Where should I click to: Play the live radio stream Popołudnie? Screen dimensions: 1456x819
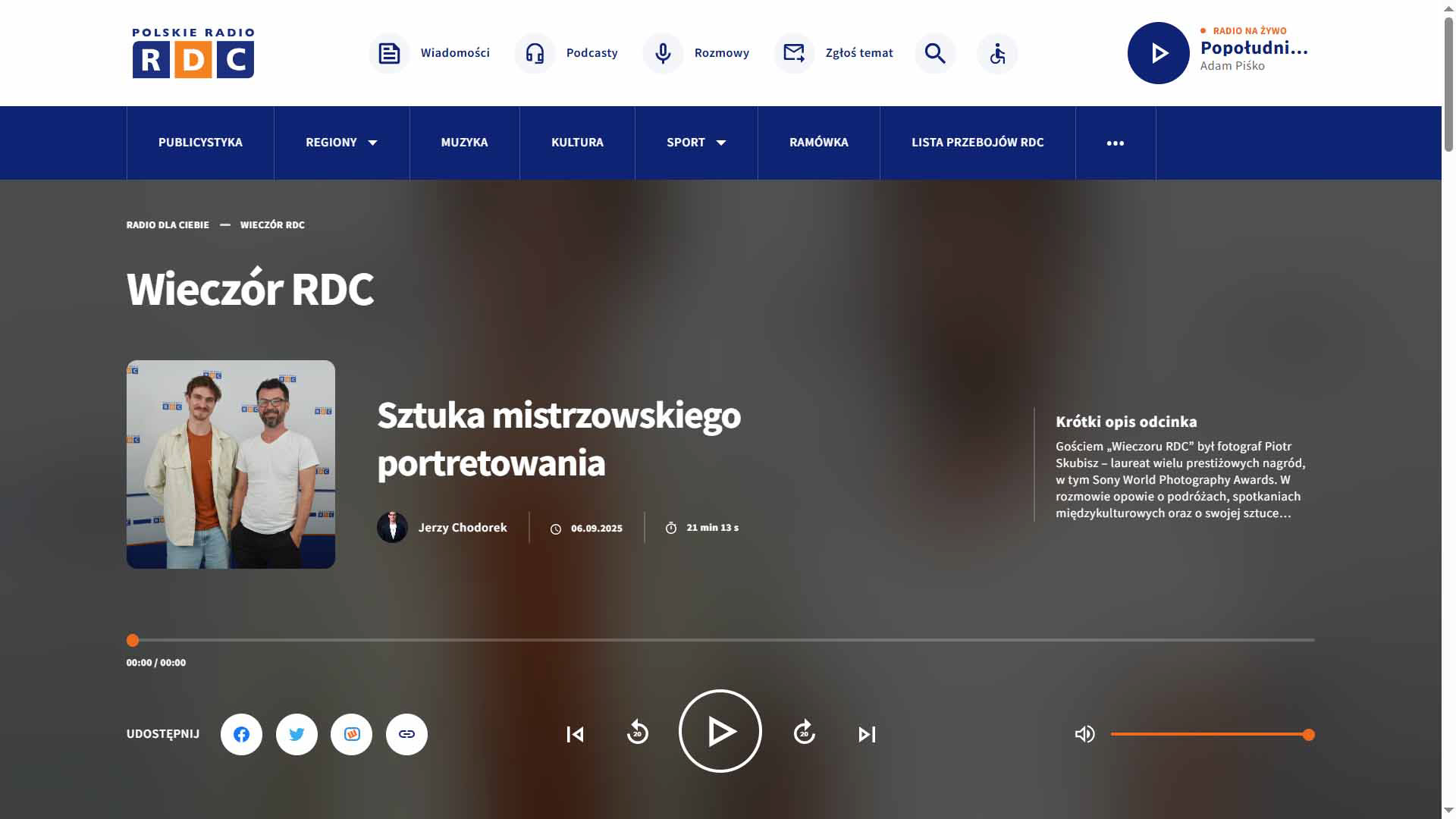pyautogui.click(x=1158, y=53)
